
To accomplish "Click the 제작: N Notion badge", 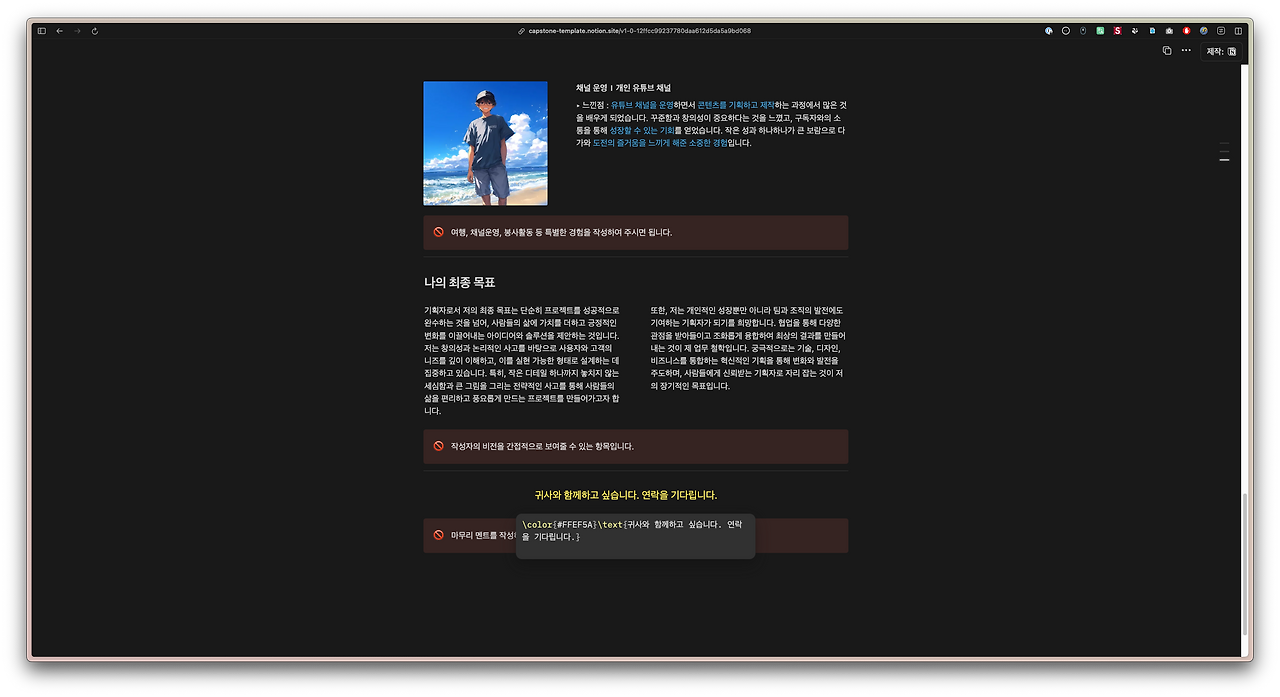I will (1221, 51).
